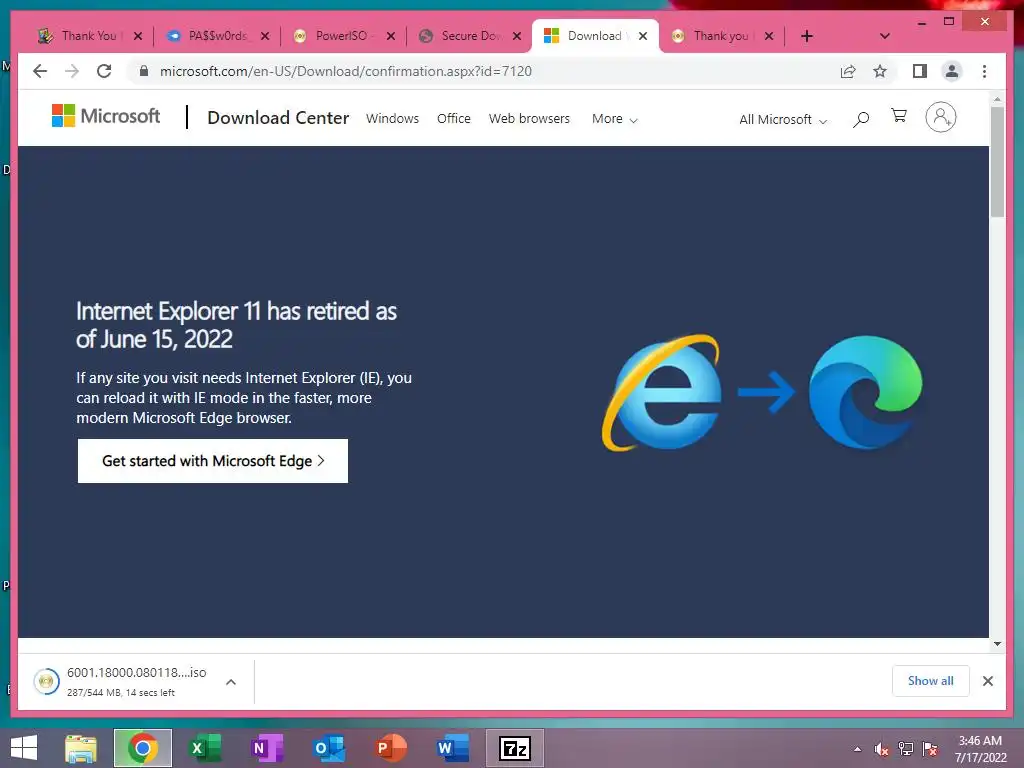Launch OneNote from the taskbar
The image size is (1024, 768).
tap(266, 748)
